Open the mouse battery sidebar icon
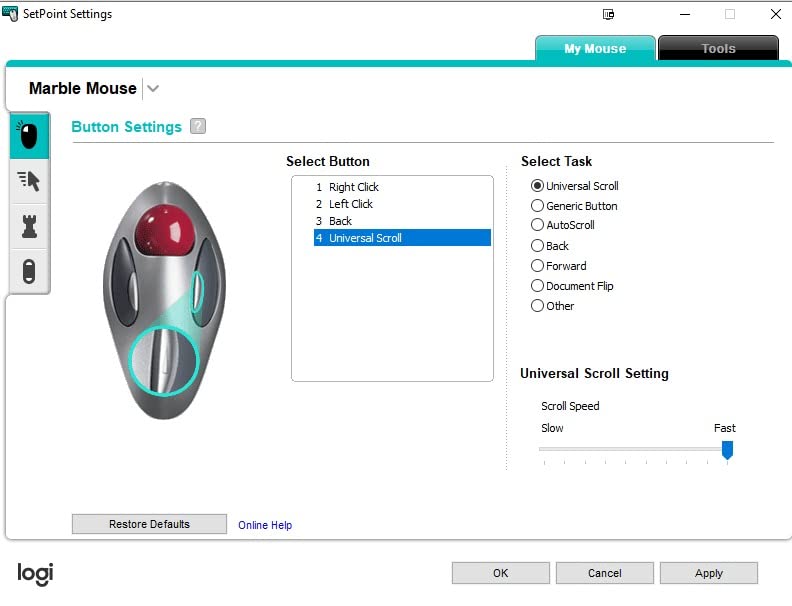 pyautogui.click(x=29, y=271)
